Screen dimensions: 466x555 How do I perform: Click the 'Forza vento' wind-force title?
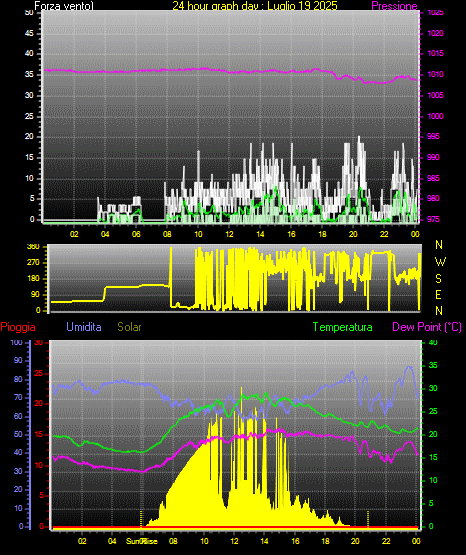click(x=64, y=6)
